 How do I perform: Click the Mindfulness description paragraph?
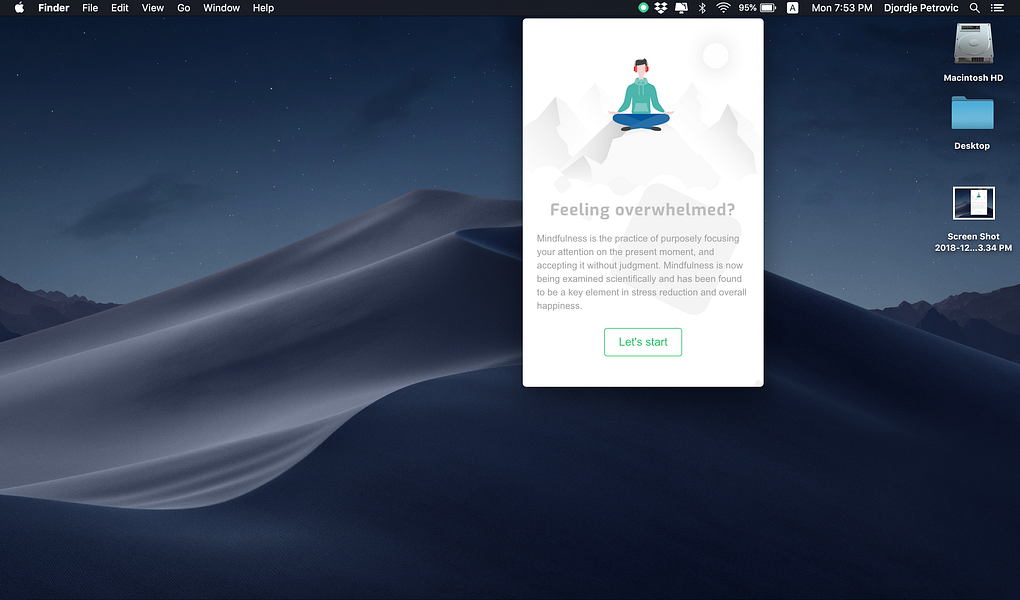pyautogui.click(x=641, y=272)
